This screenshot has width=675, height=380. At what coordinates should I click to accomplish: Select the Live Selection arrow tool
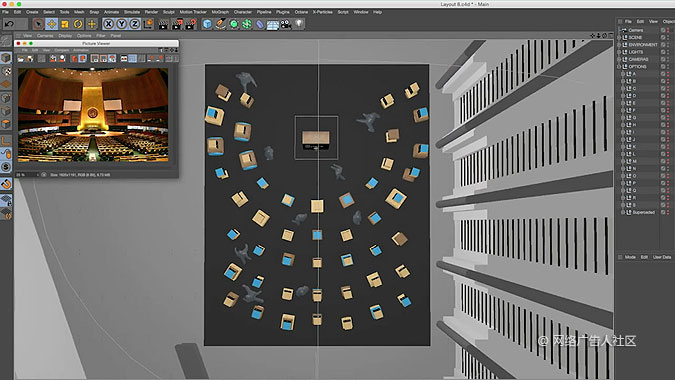[38, 24]
